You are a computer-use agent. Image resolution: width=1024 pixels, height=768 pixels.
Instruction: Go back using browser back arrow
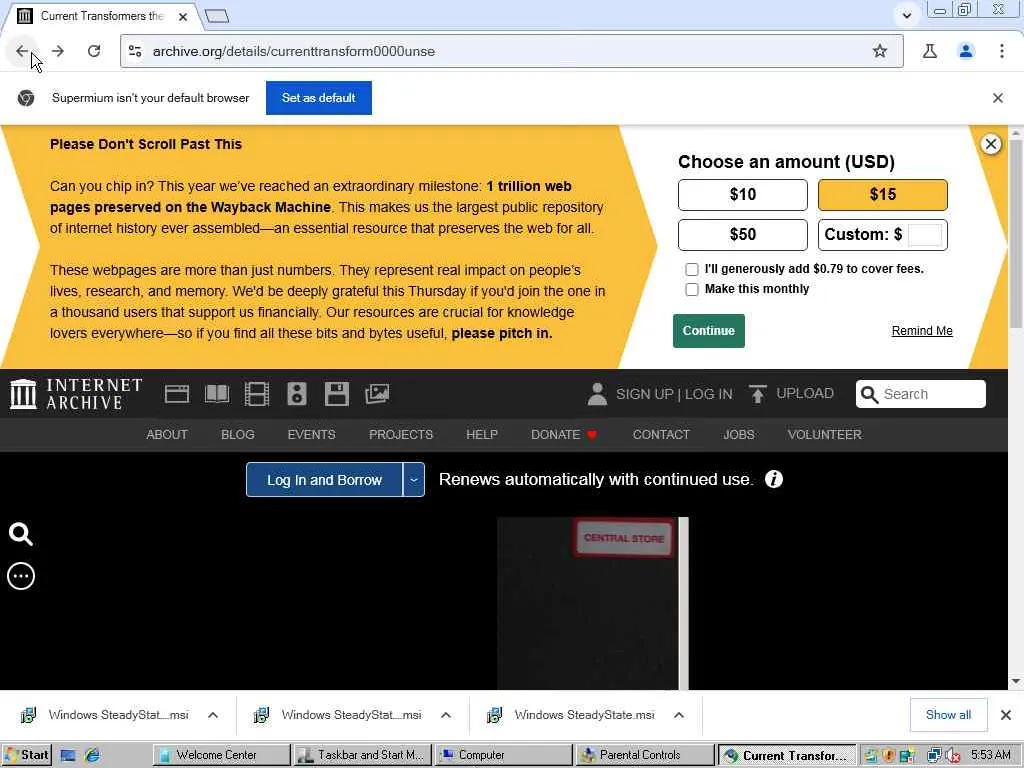22,51
